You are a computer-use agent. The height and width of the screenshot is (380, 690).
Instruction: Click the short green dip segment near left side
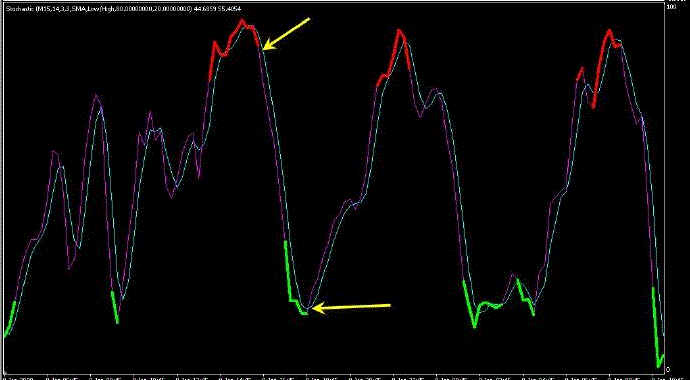pos(114,307)
